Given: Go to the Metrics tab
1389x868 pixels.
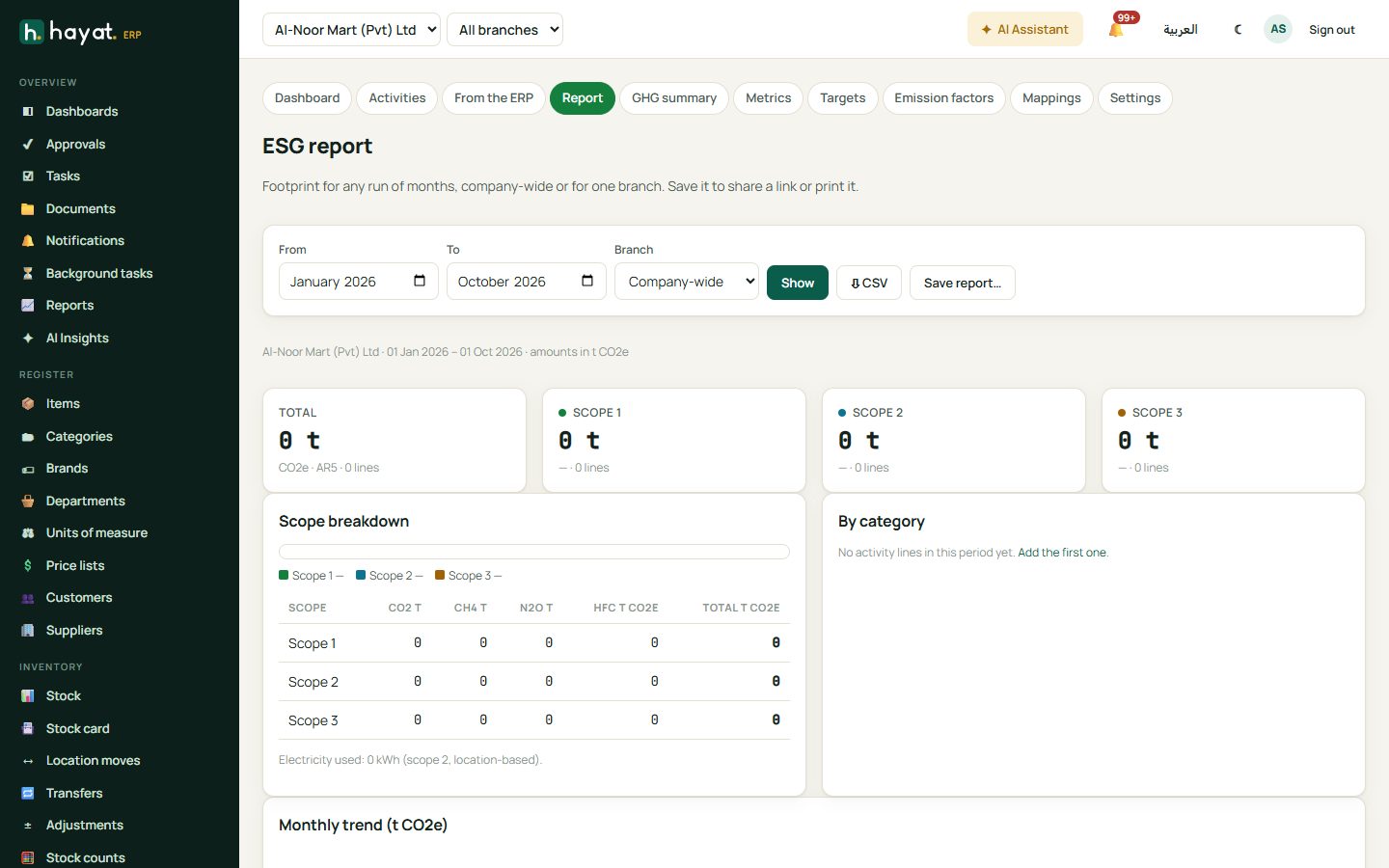Looking at the screenshot, I should point(768,98).
